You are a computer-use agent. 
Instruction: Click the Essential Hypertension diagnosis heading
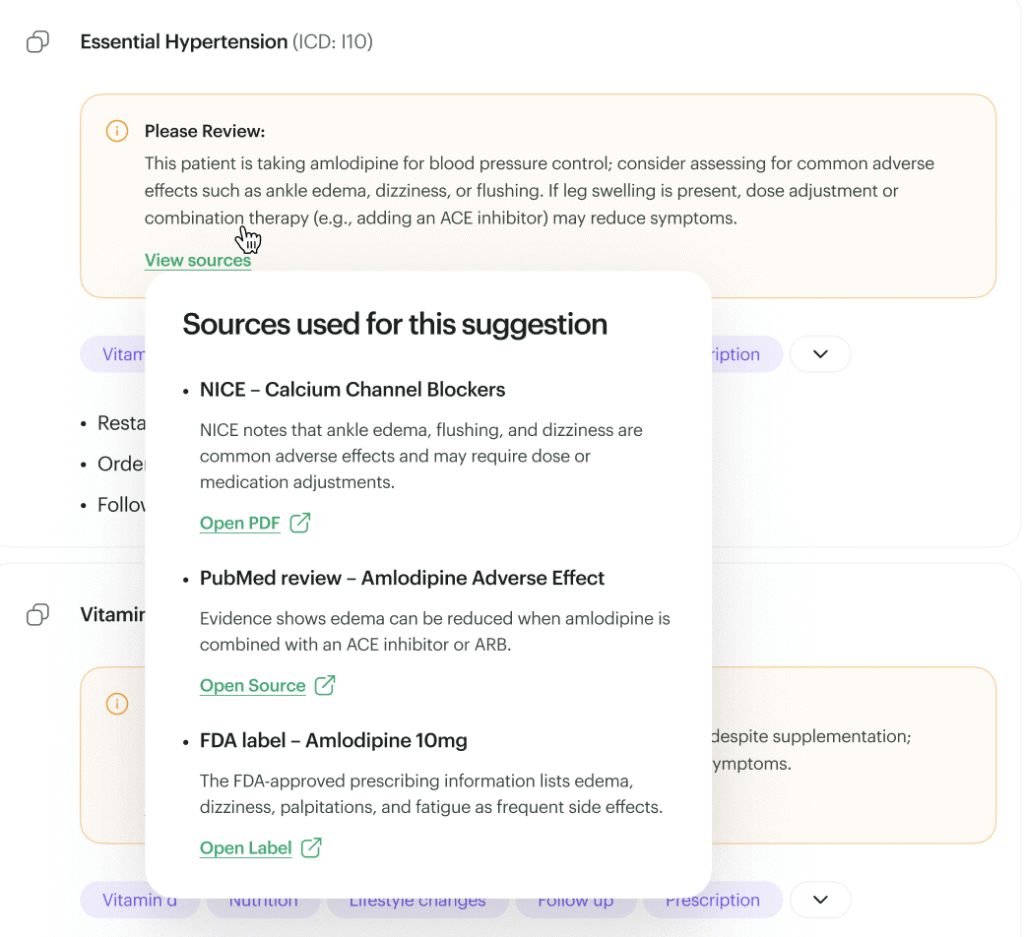[x=184, y=42]
